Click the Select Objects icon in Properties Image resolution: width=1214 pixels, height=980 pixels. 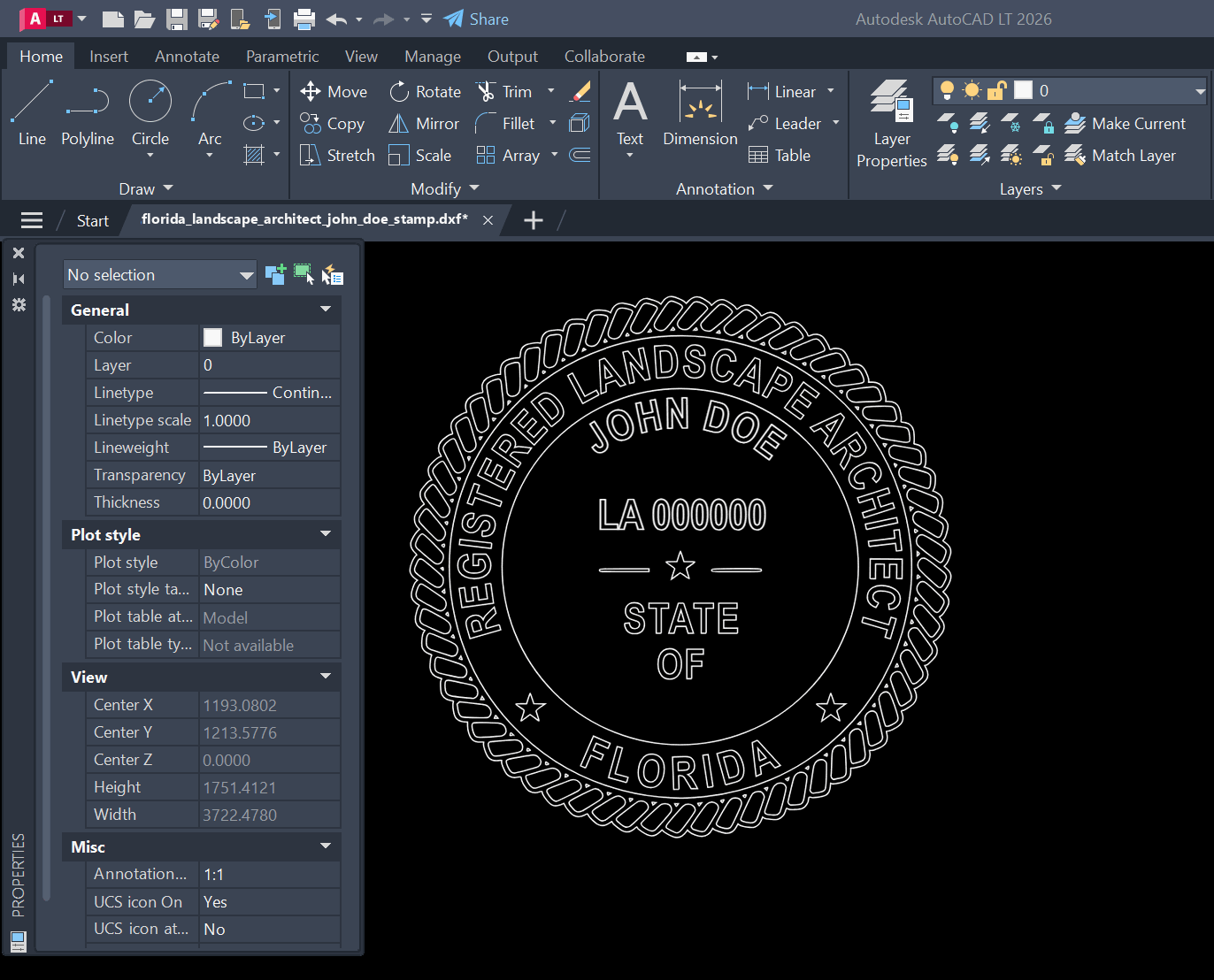point(303,274)
